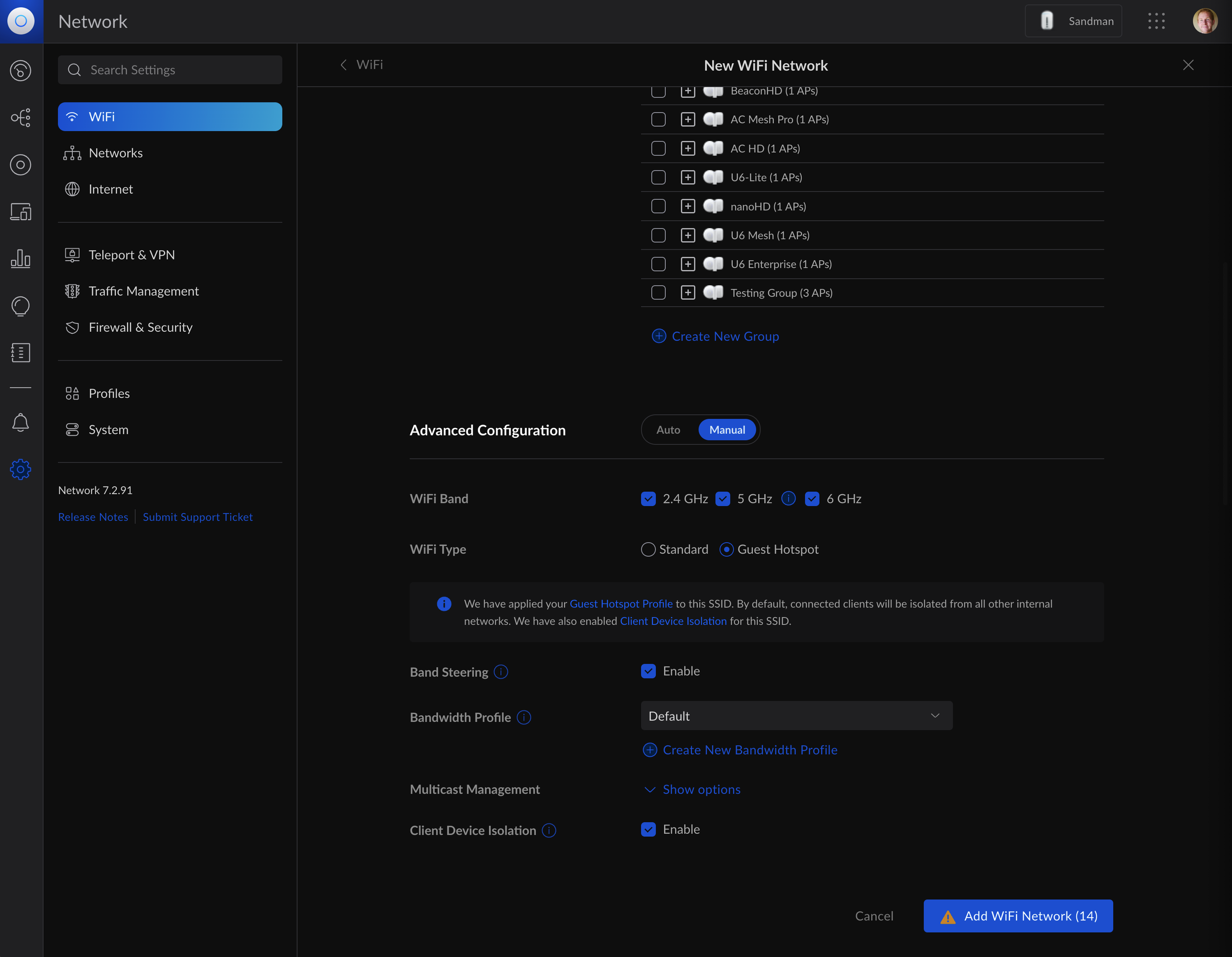This screenshot has width=1232, height=957.
Task: Click the Add WiFi Network button
Action: 1018,916
